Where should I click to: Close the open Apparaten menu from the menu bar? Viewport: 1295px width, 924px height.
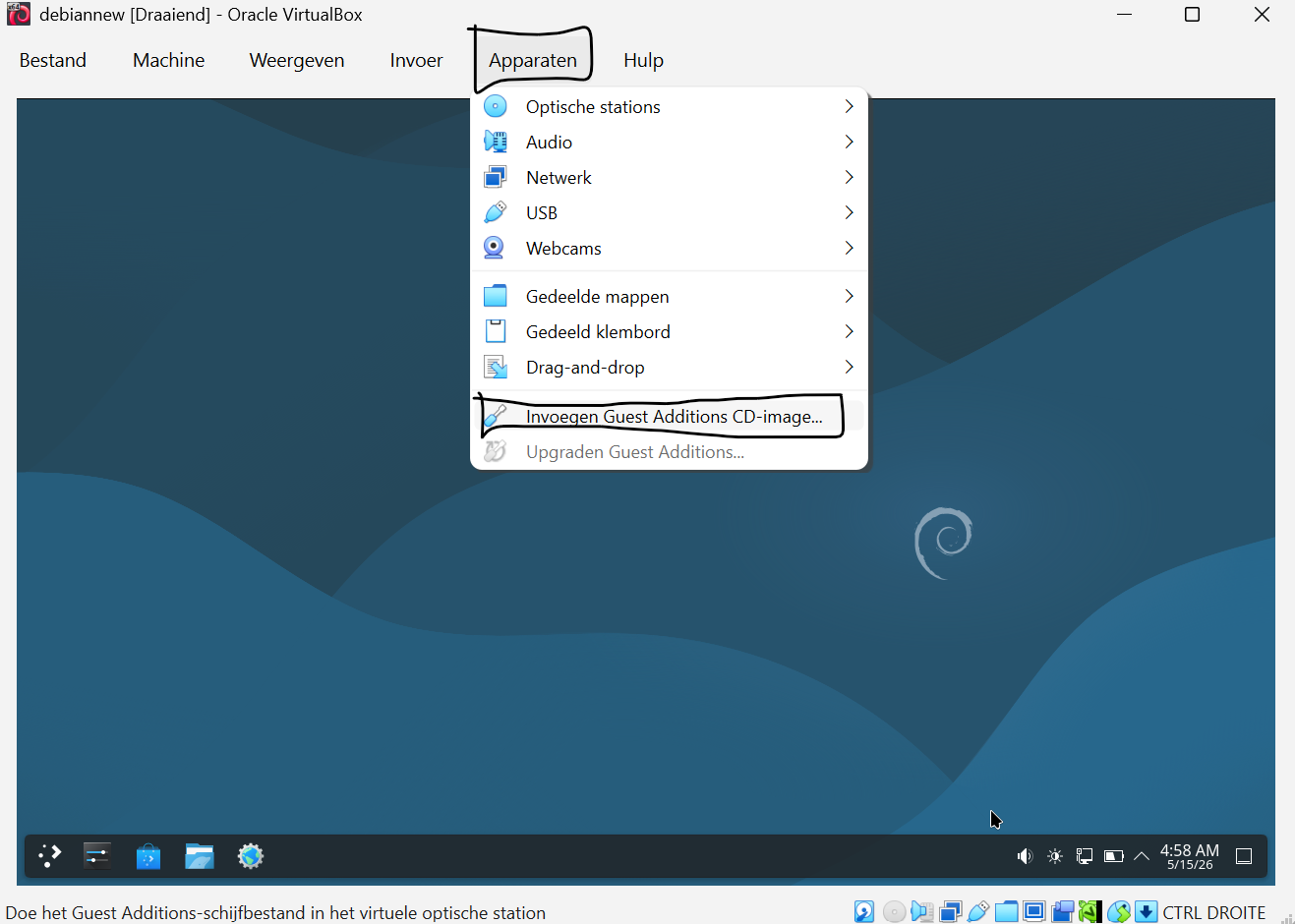[x=533, y=60]
